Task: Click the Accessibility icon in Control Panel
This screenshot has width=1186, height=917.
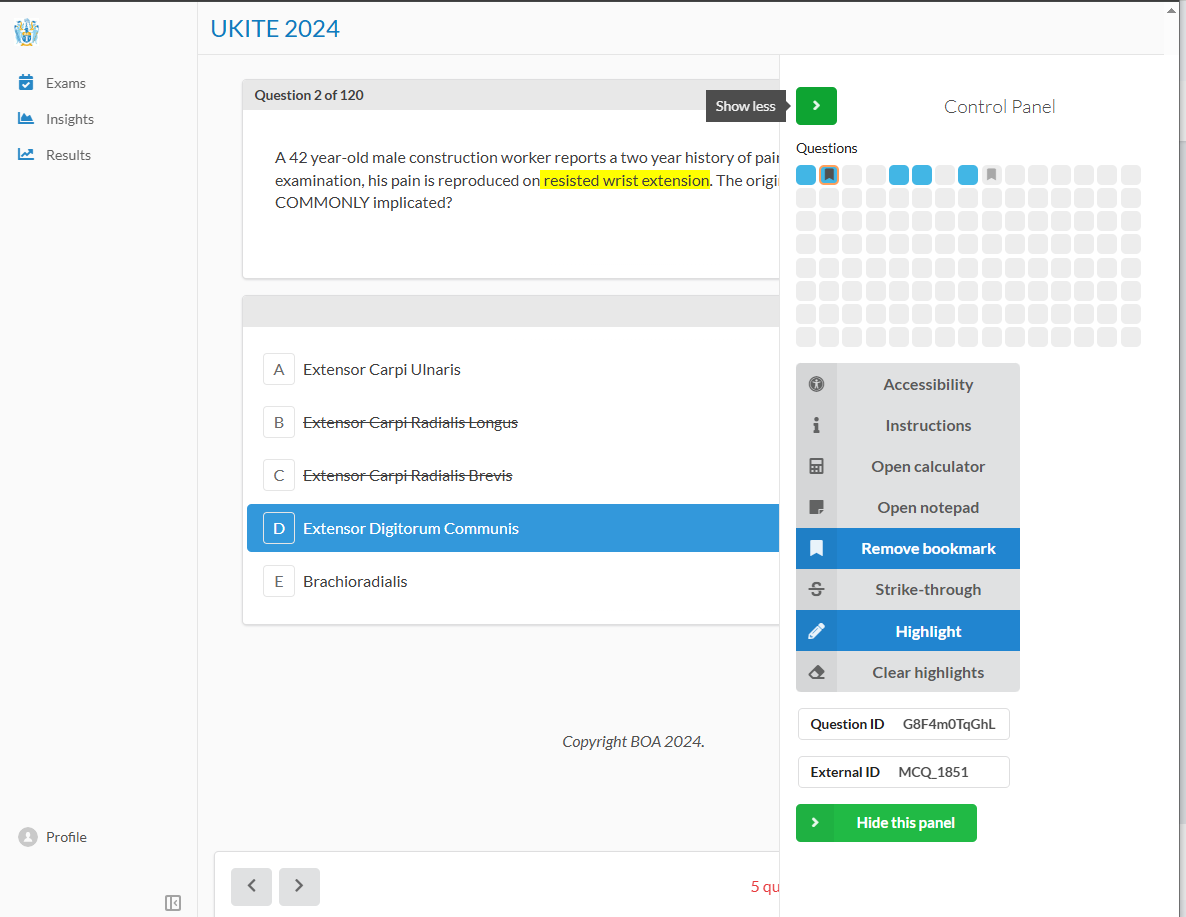Action: [x=816, y=384]
